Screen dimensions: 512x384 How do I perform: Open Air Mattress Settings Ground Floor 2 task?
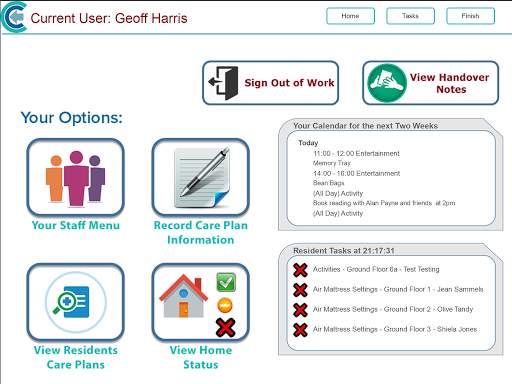pos(393,309)
